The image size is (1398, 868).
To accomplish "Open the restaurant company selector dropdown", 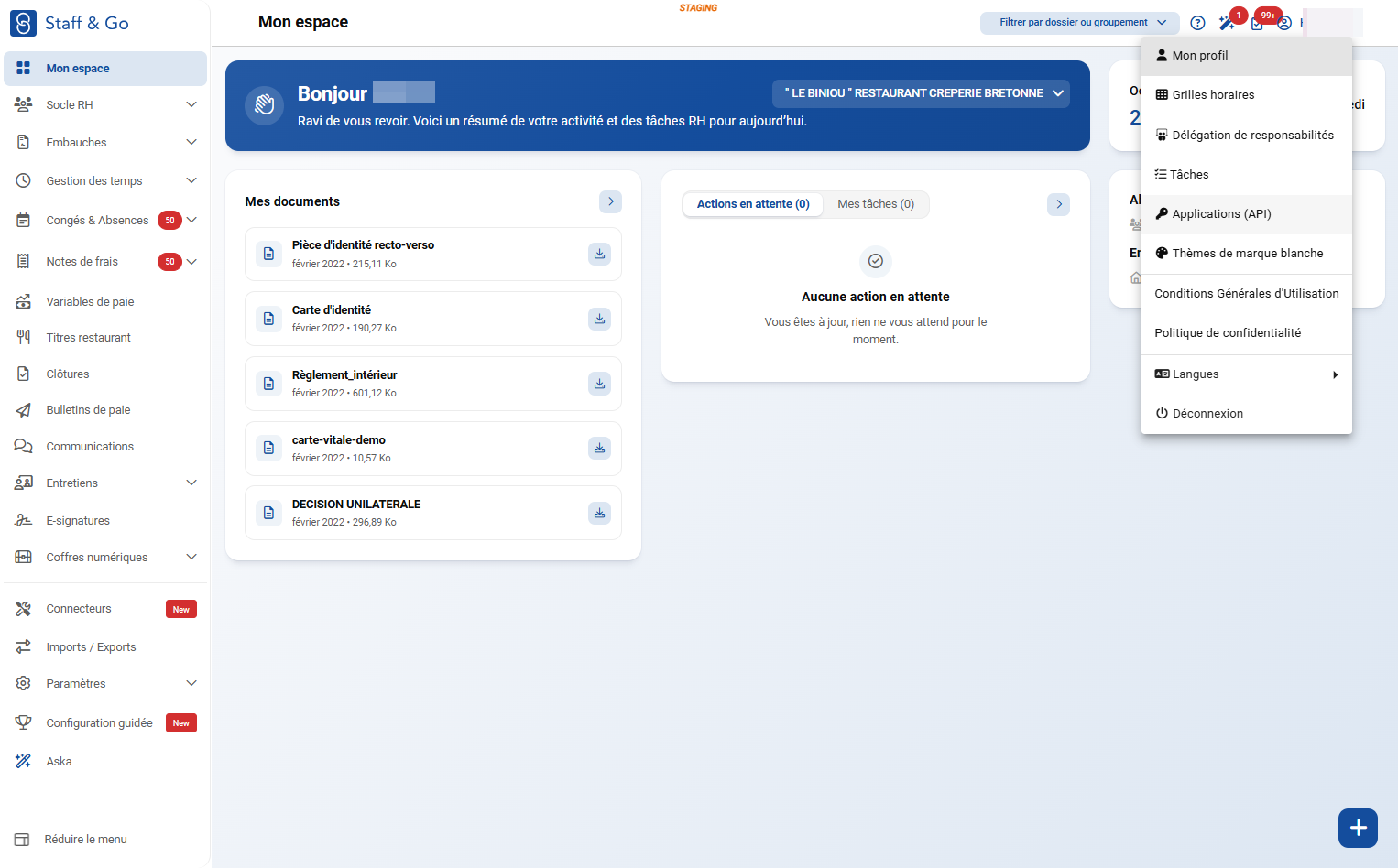I will [x=921, y=93].
